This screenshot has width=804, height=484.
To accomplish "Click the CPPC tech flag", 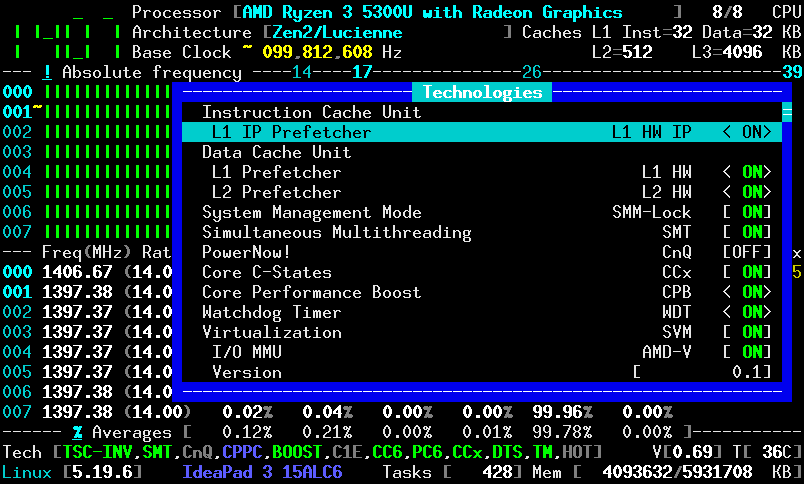I will (x=242, y=452).
